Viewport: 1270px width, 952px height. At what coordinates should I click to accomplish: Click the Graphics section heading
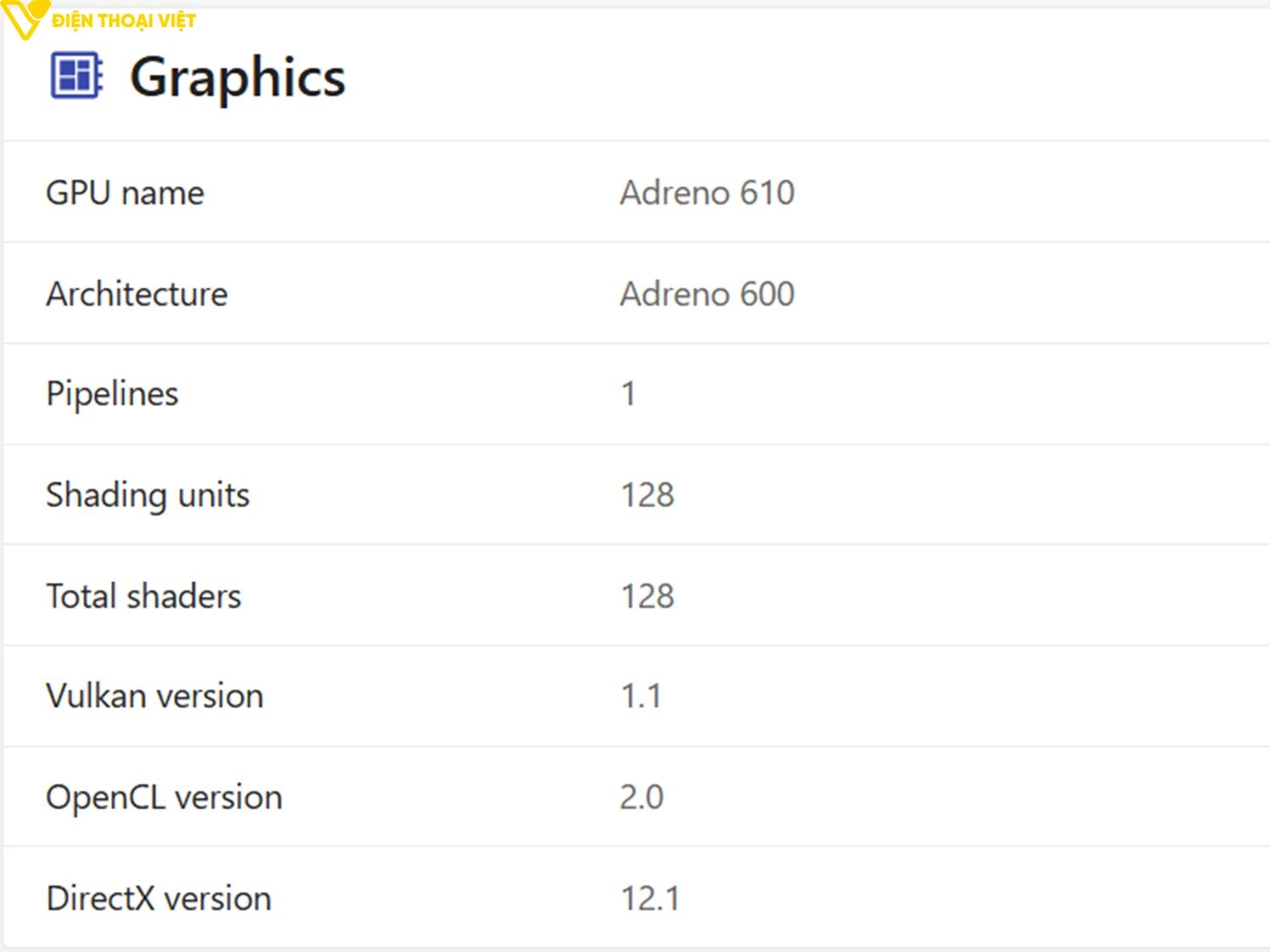point(237,77)
